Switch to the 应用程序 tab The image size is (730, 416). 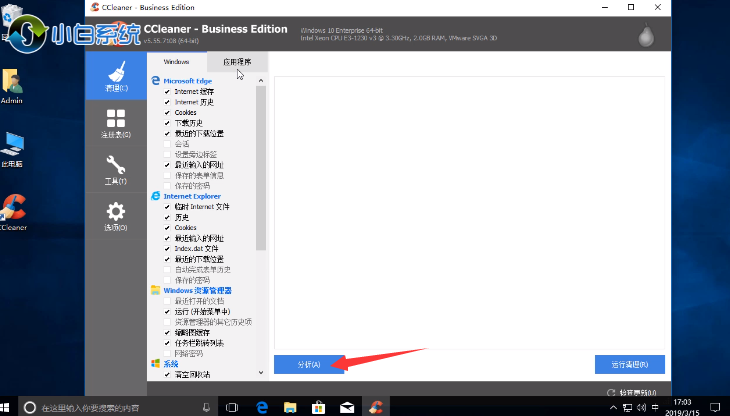point(236,62)
